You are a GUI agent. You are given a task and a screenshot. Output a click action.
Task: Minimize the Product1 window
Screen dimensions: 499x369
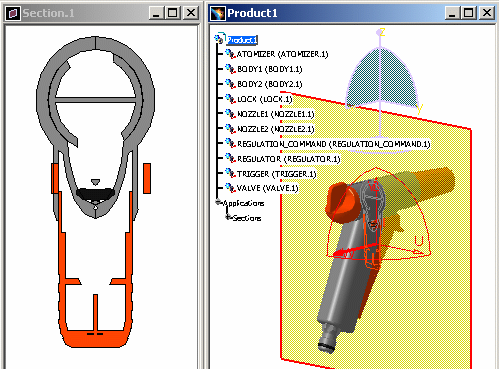point(452,13)
